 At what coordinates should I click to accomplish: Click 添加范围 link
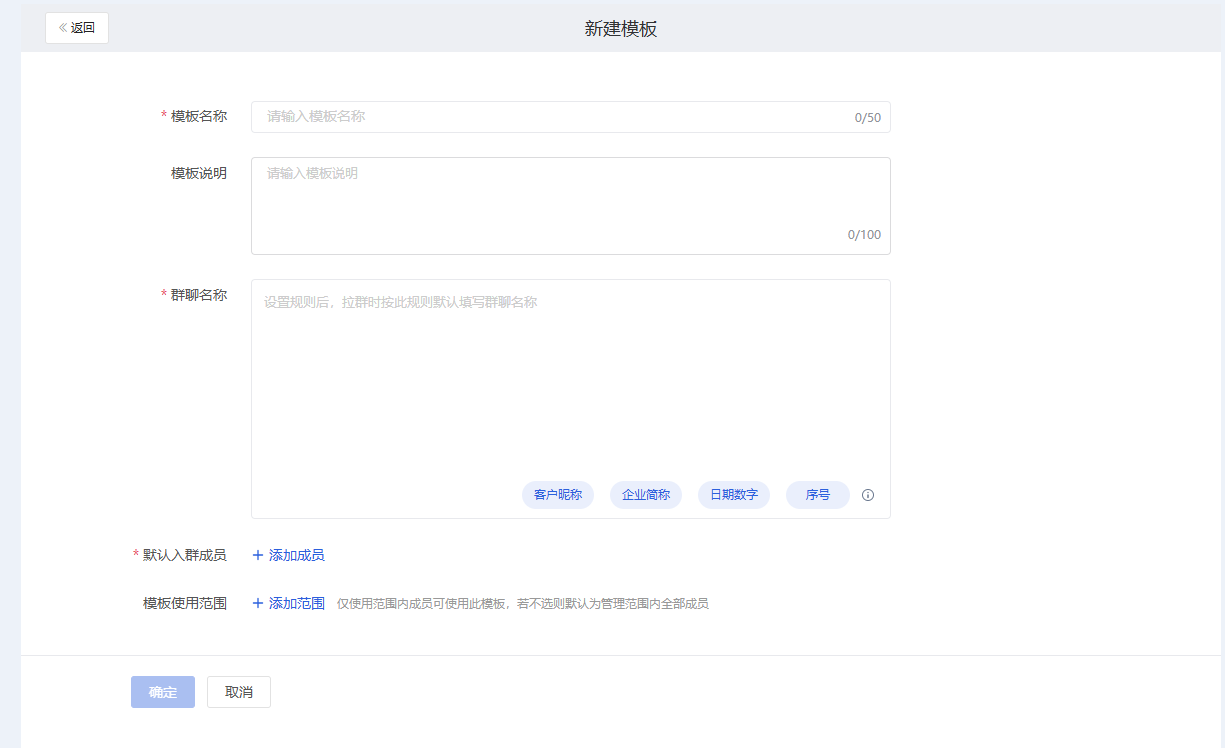[288, 603]
